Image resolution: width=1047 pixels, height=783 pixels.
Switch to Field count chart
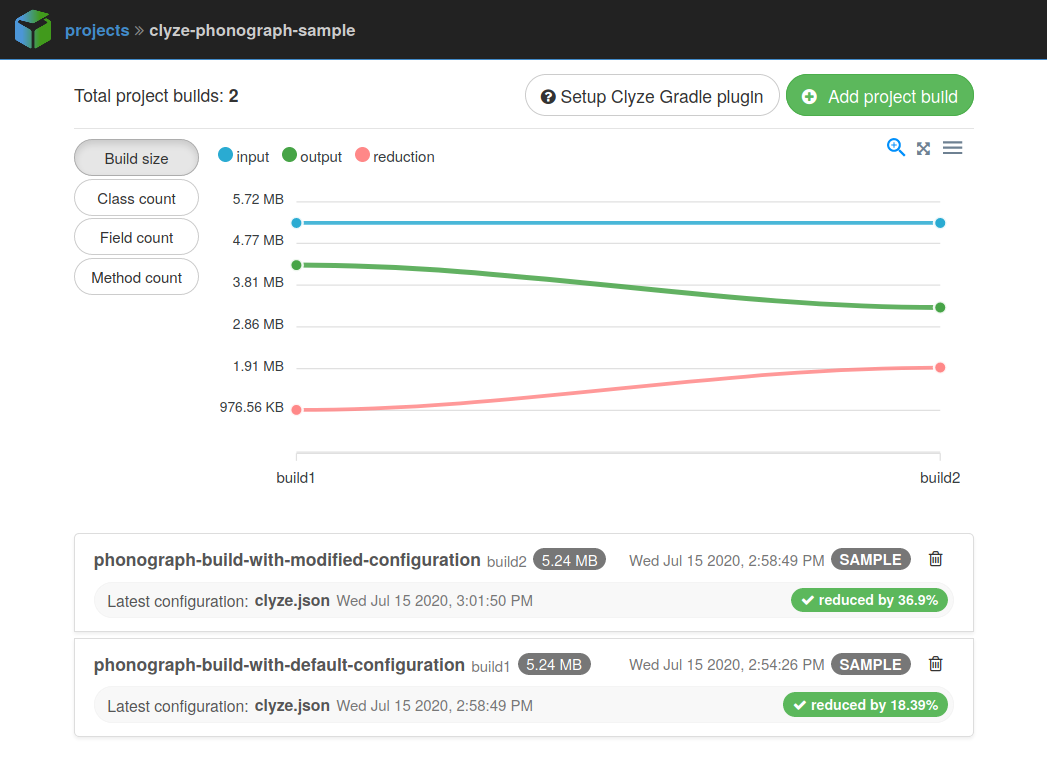tap(136, 238)
